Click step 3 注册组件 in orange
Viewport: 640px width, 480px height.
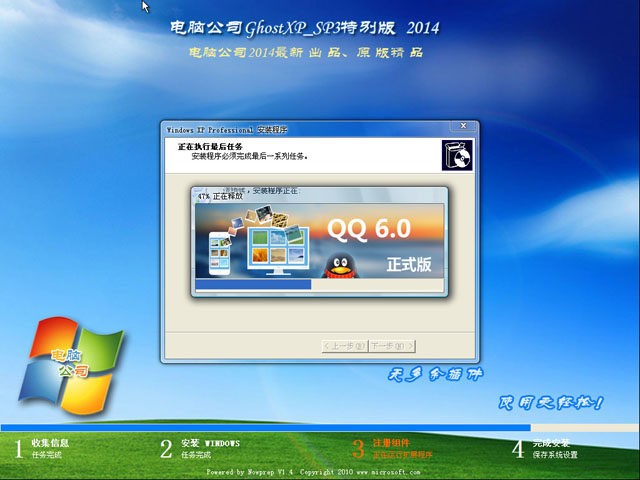click(391, 443)
